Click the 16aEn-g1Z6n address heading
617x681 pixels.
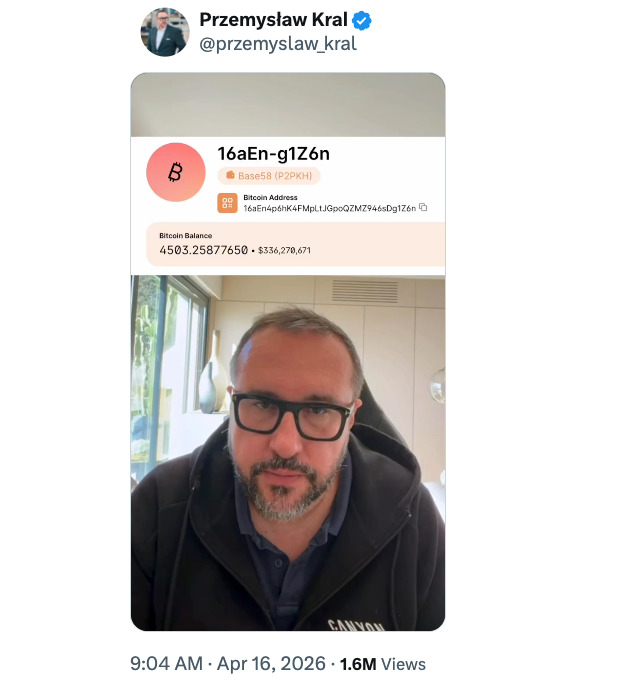click(273, 154)
